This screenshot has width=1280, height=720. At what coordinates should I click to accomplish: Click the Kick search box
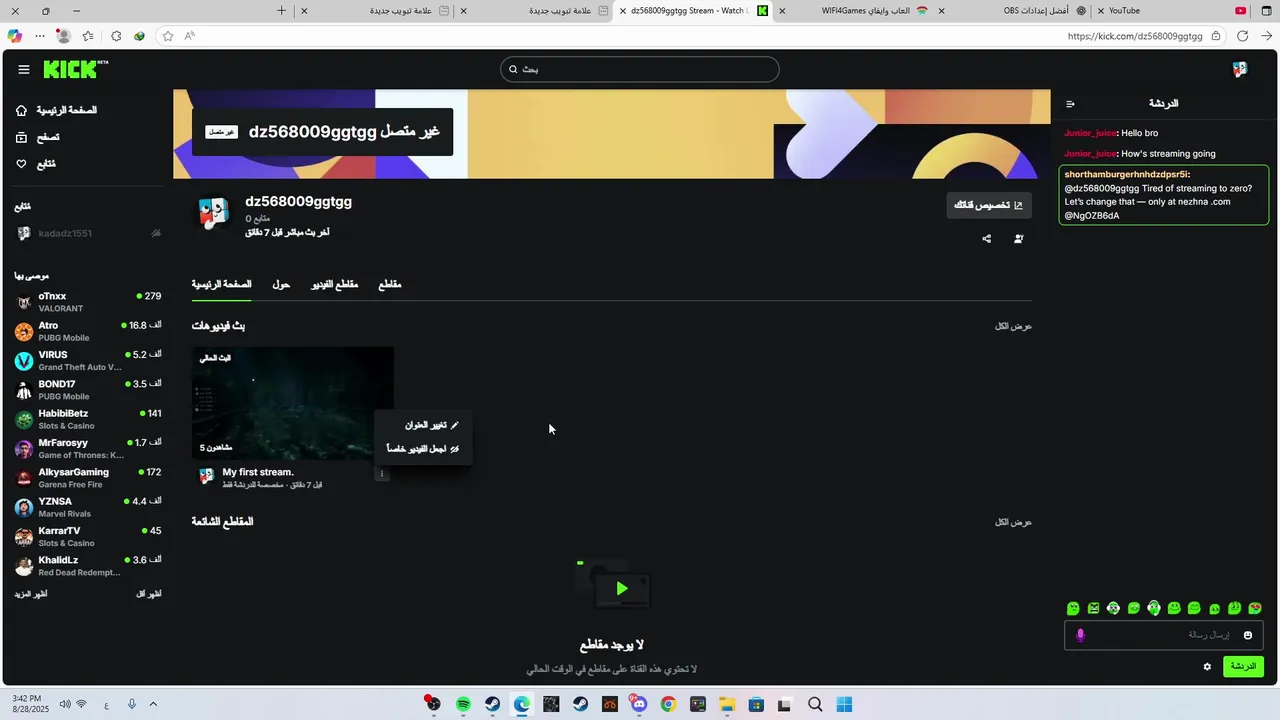(x=640, y=69)
